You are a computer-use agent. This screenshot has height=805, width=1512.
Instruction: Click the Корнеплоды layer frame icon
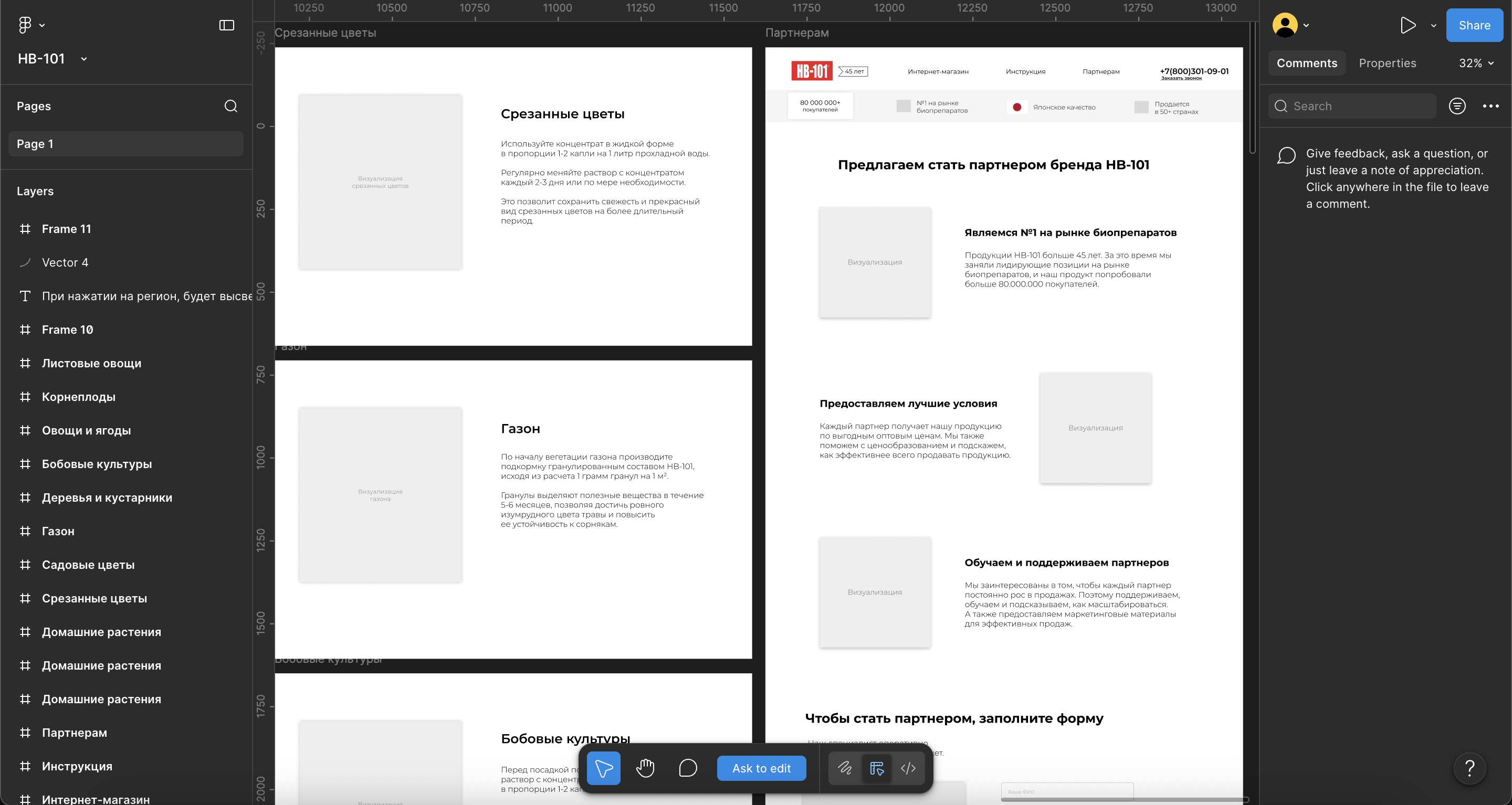coord(25,397)
